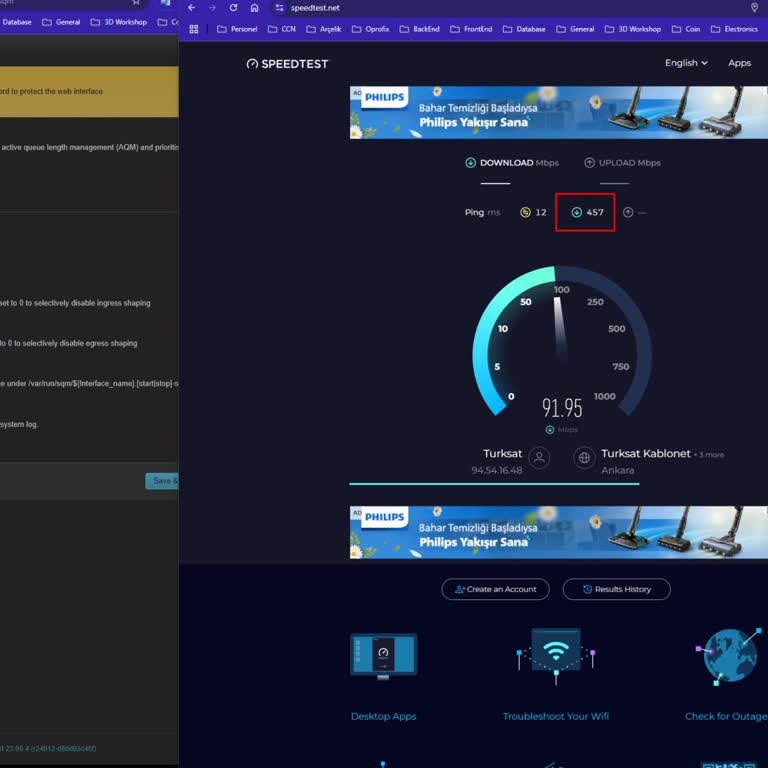Open the Personel bookmark folder

click(x=237, y=29)
